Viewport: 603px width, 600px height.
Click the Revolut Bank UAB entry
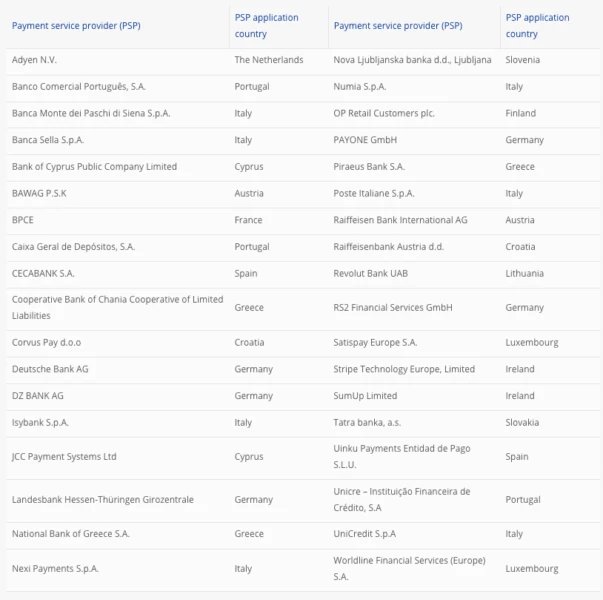coord(370,273)
